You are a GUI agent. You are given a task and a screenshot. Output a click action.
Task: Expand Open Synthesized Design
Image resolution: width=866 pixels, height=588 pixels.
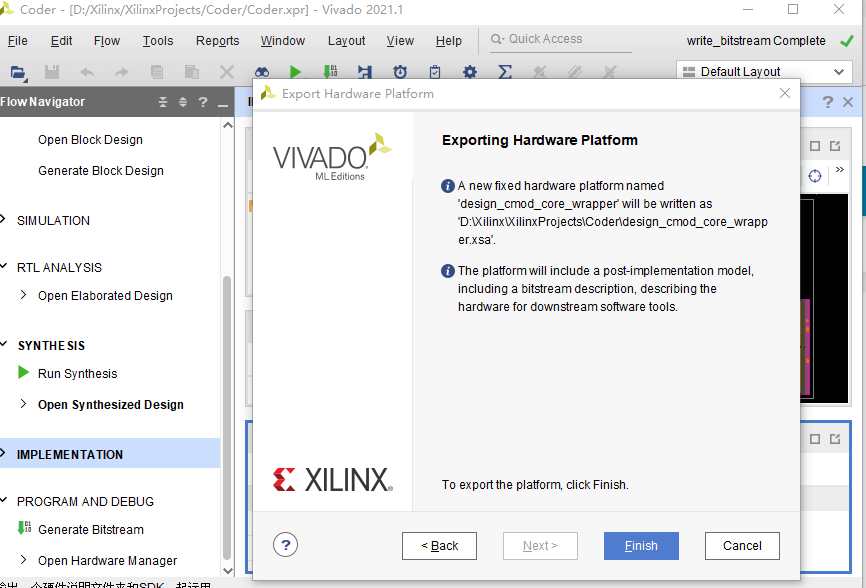[23, 404]
